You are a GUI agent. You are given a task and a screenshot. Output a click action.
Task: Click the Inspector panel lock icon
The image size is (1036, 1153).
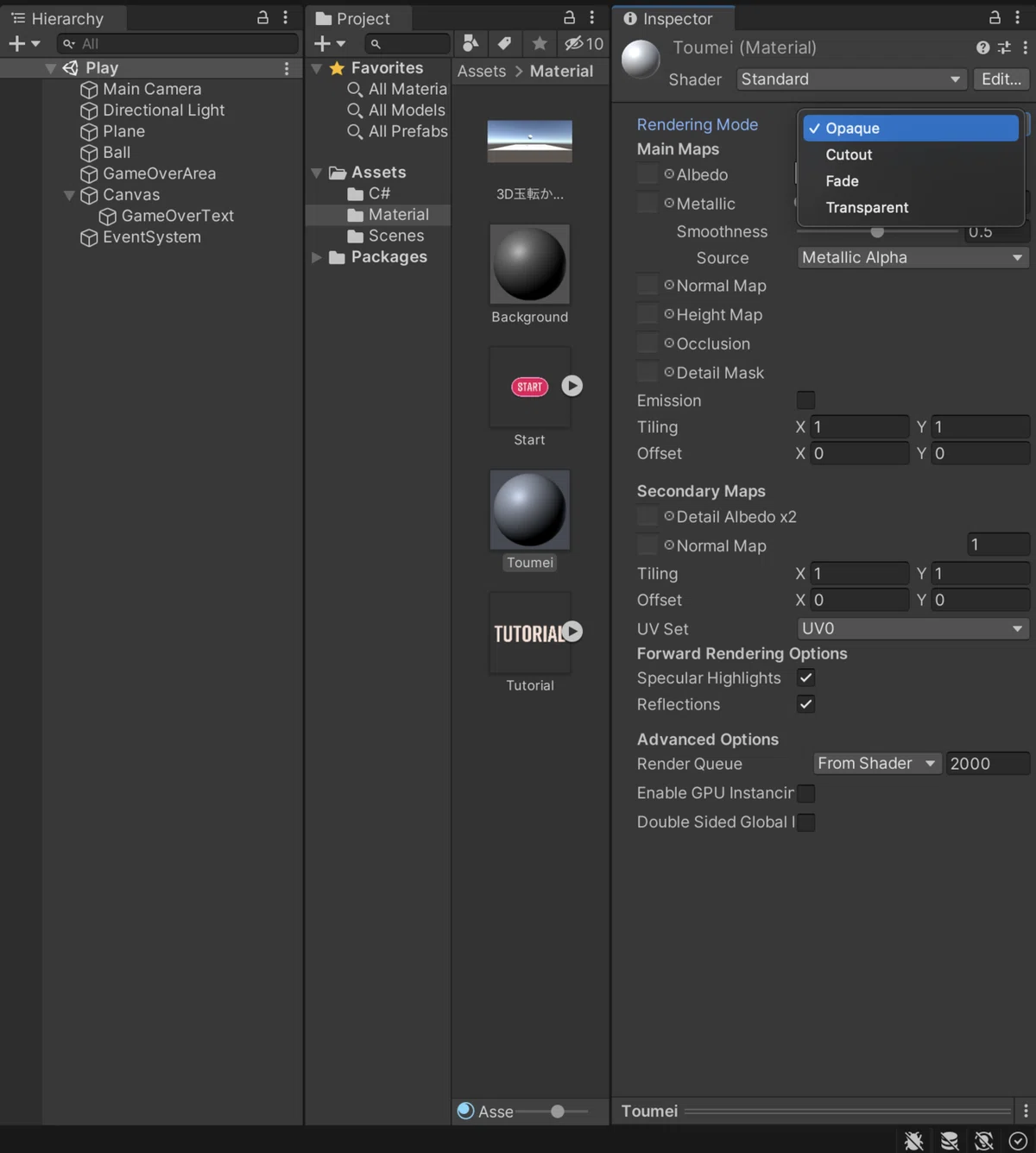[x=995, y=17]
